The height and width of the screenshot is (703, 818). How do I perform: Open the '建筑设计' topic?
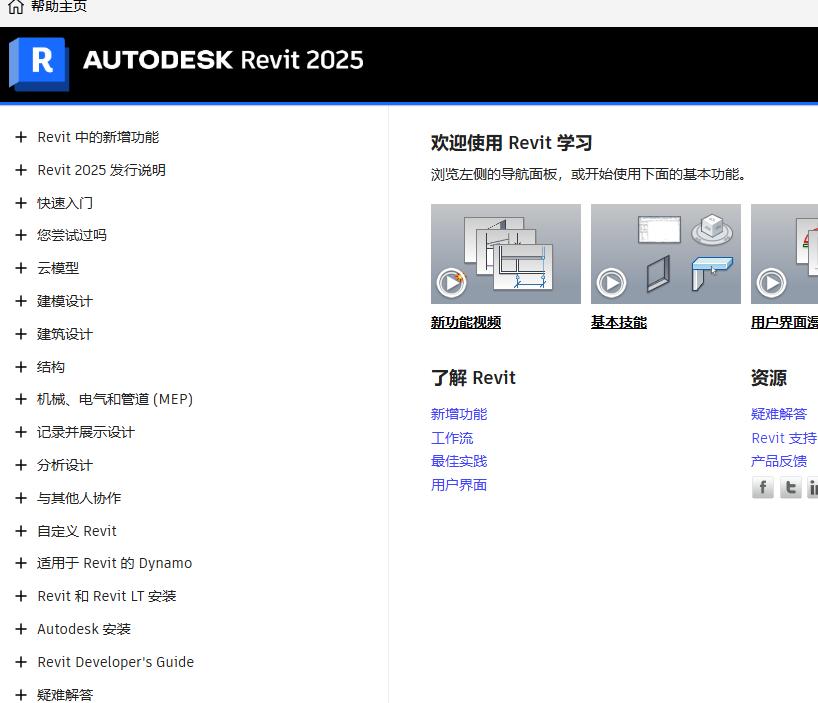point(65,334)
